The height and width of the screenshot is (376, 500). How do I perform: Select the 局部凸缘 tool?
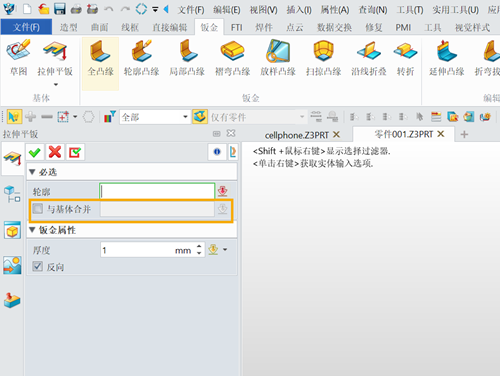(187, 58)
